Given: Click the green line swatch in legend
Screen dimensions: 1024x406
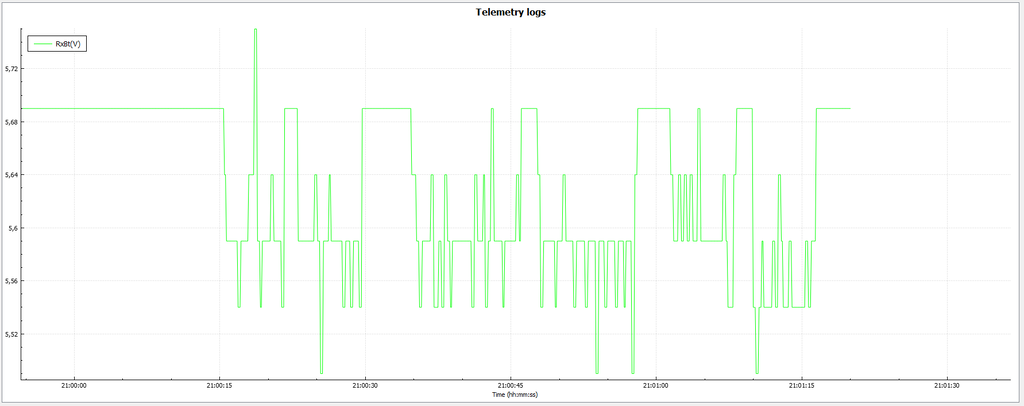Looking at the screenshot, I should click(42, 43).
